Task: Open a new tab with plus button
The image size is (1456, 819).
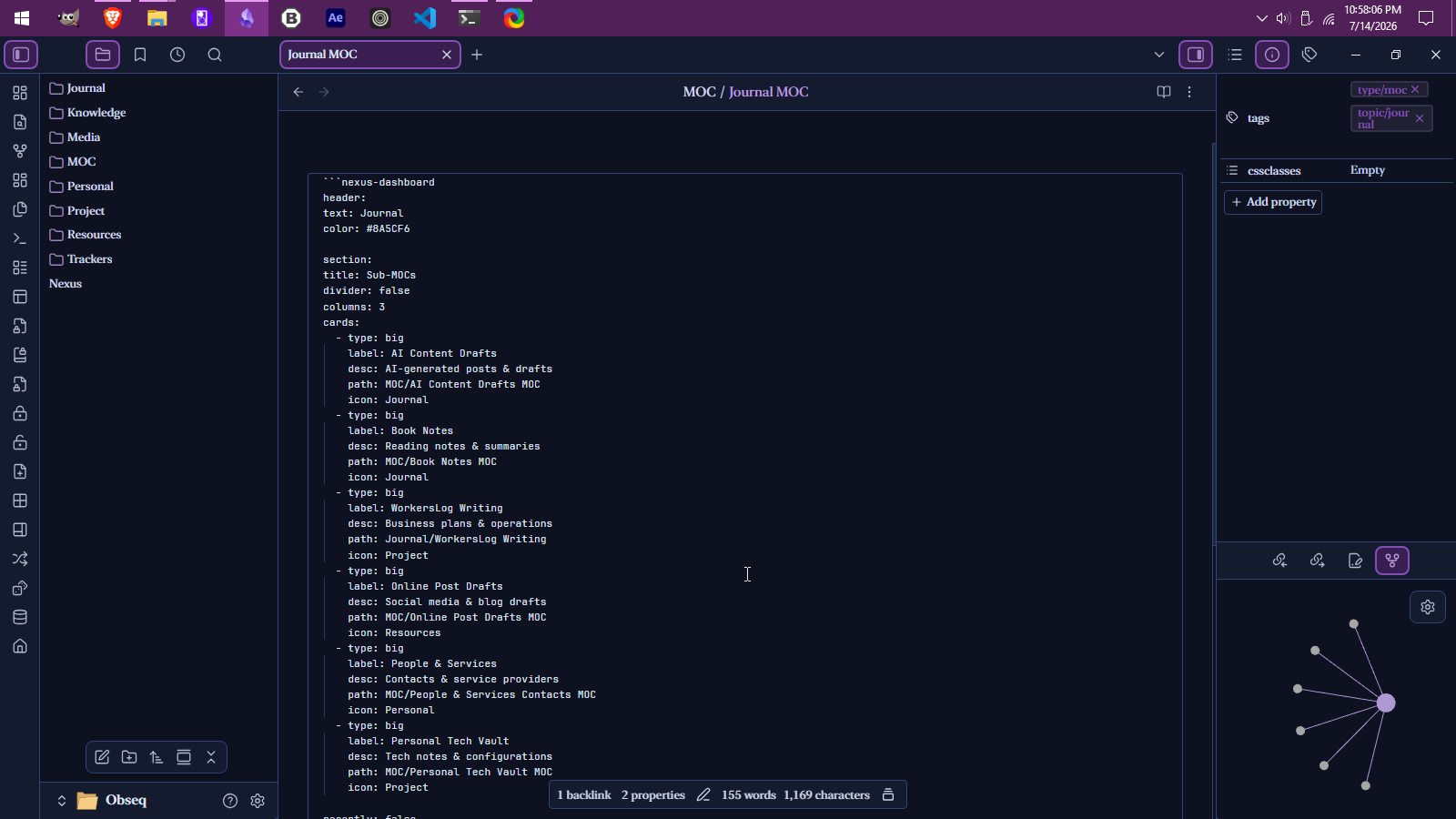Action: click(477, 55)
